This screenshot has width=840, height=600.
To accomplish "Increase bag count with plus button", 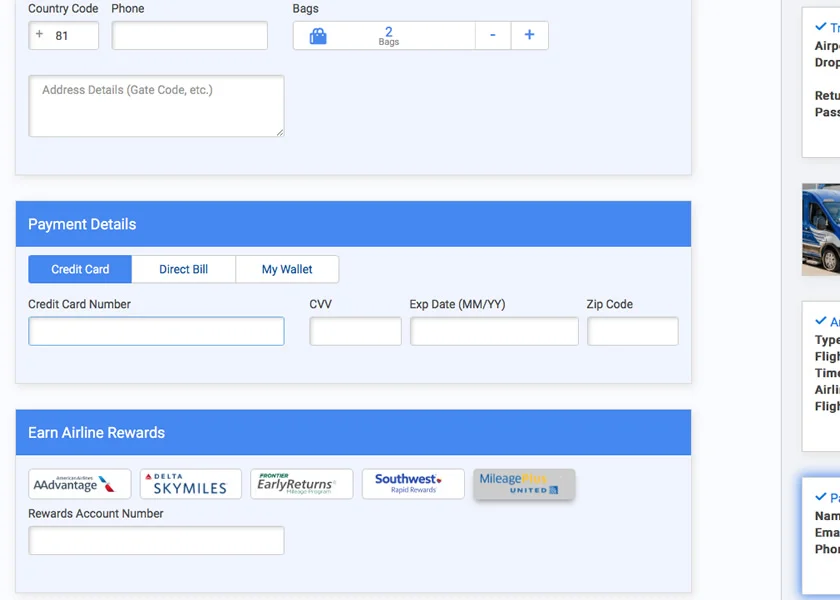I will tap(529, 35).
